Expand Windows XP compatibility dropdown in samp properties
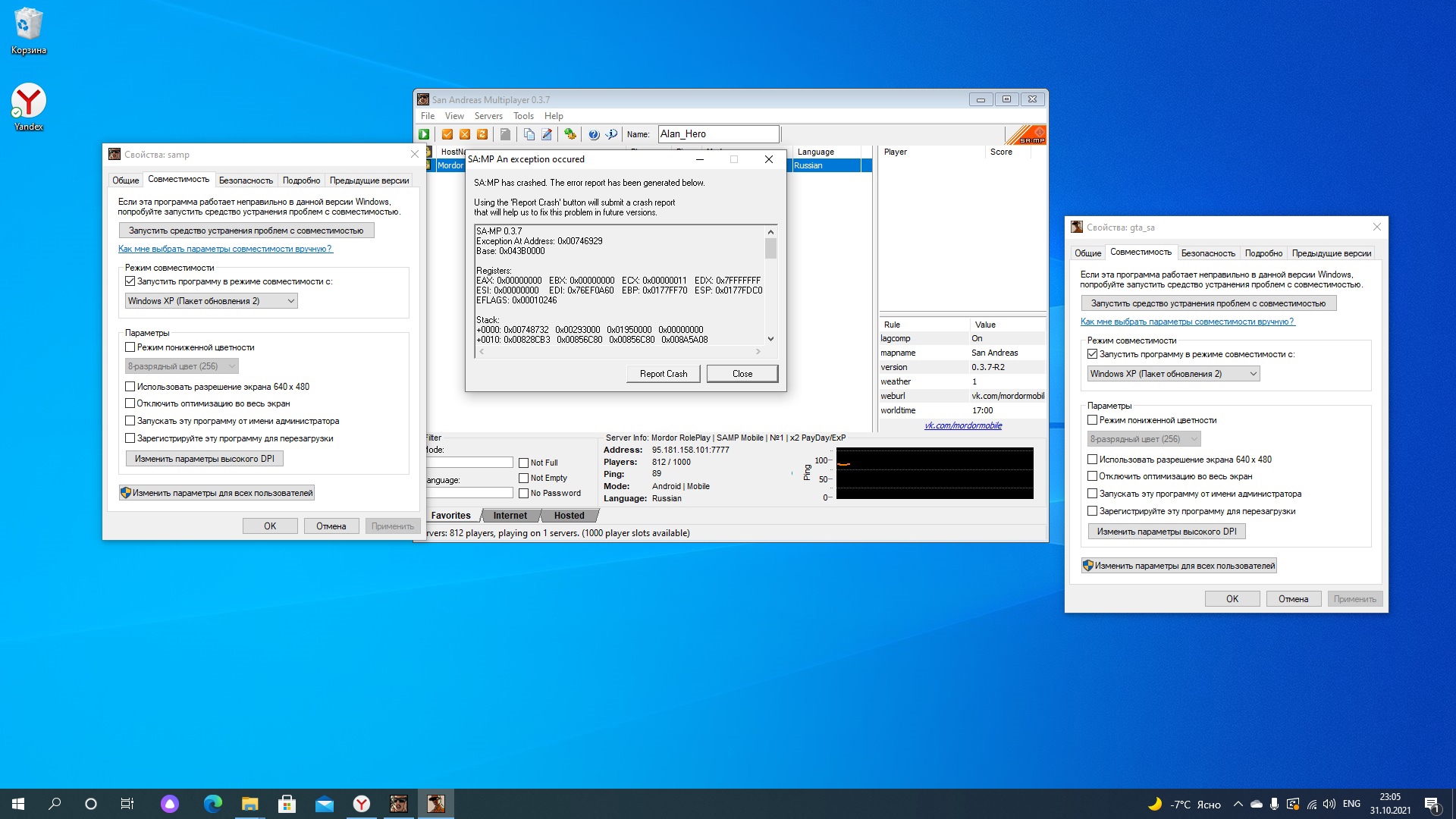 [290, 301]
